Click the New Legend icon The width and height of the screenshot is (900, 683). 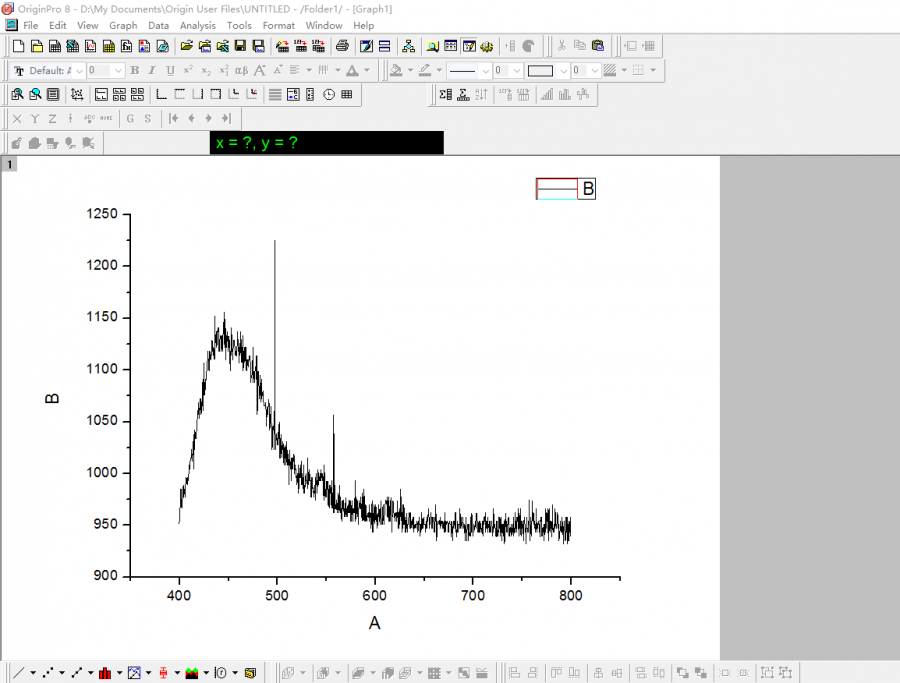pyautogui.click(x=293, y=94)
